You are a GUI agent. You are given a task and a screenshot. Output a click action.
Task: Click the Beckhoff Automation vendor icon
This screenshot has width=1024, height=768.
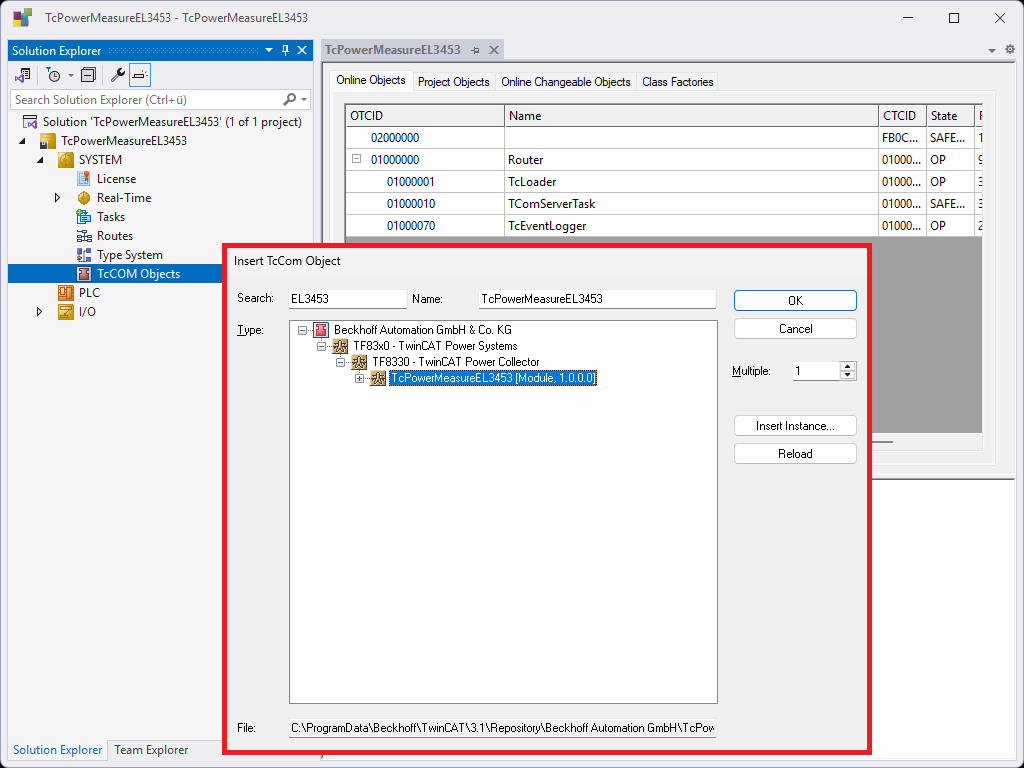321,330
